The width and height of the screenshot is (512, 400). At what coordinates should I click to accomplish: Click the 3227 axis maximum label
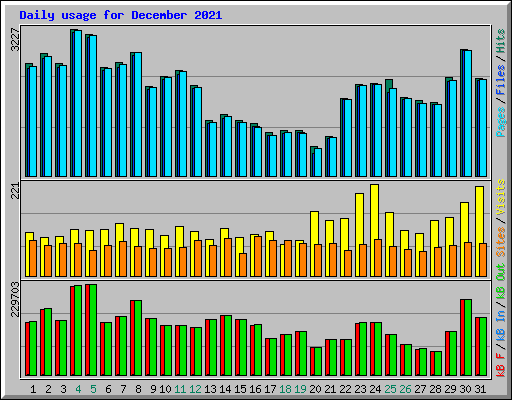pos(16,39)
